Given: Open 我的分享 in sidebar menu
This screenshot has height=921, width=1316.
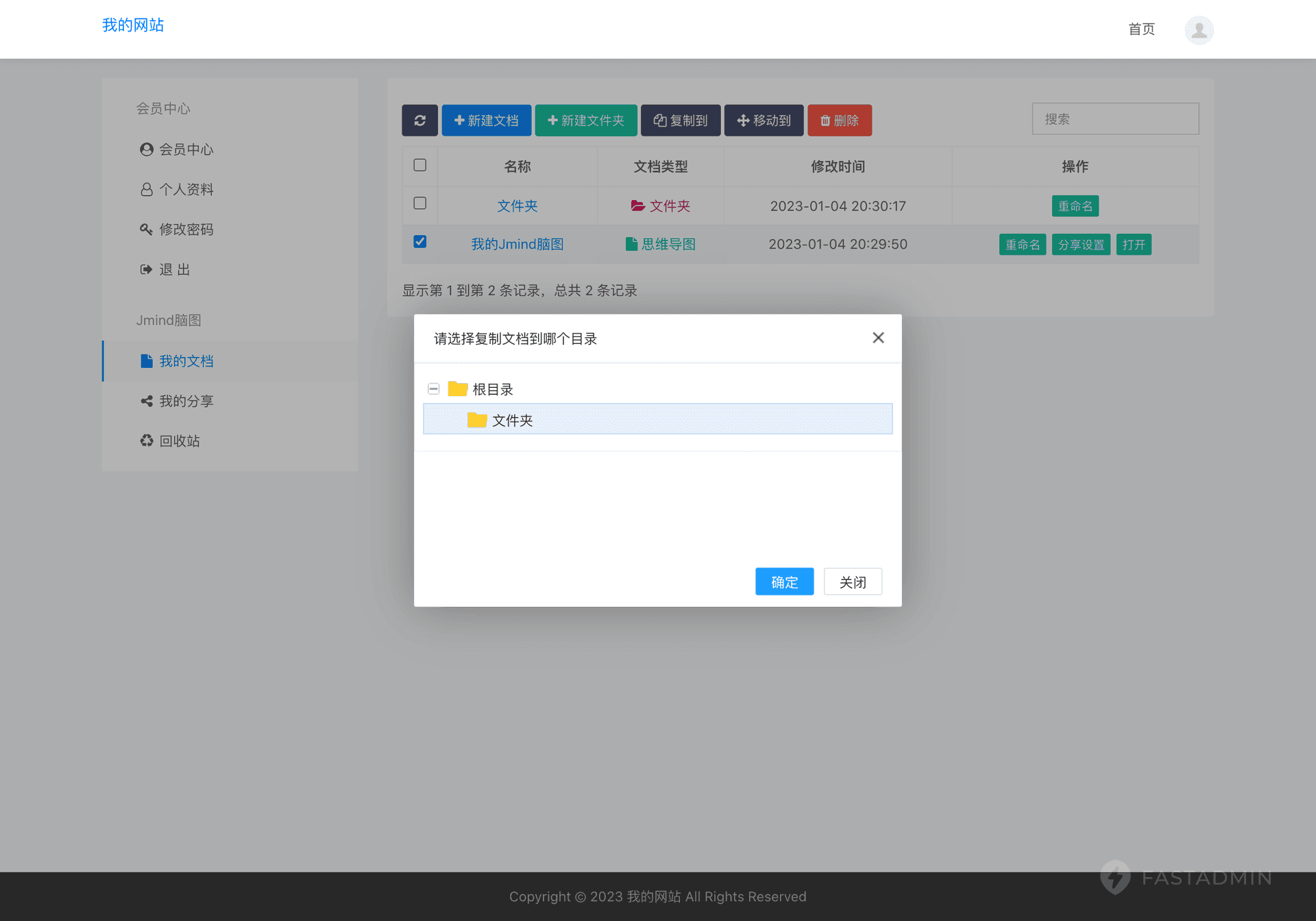Looking at the screenshot, I should pyautogui.click(x=186, y=401).
